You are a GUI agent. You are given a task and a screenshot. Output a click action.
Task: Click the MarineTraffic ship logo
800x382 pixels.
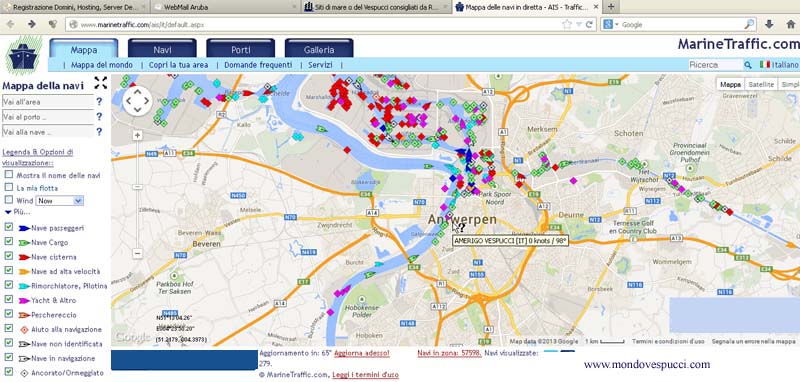tap(23, 55)
